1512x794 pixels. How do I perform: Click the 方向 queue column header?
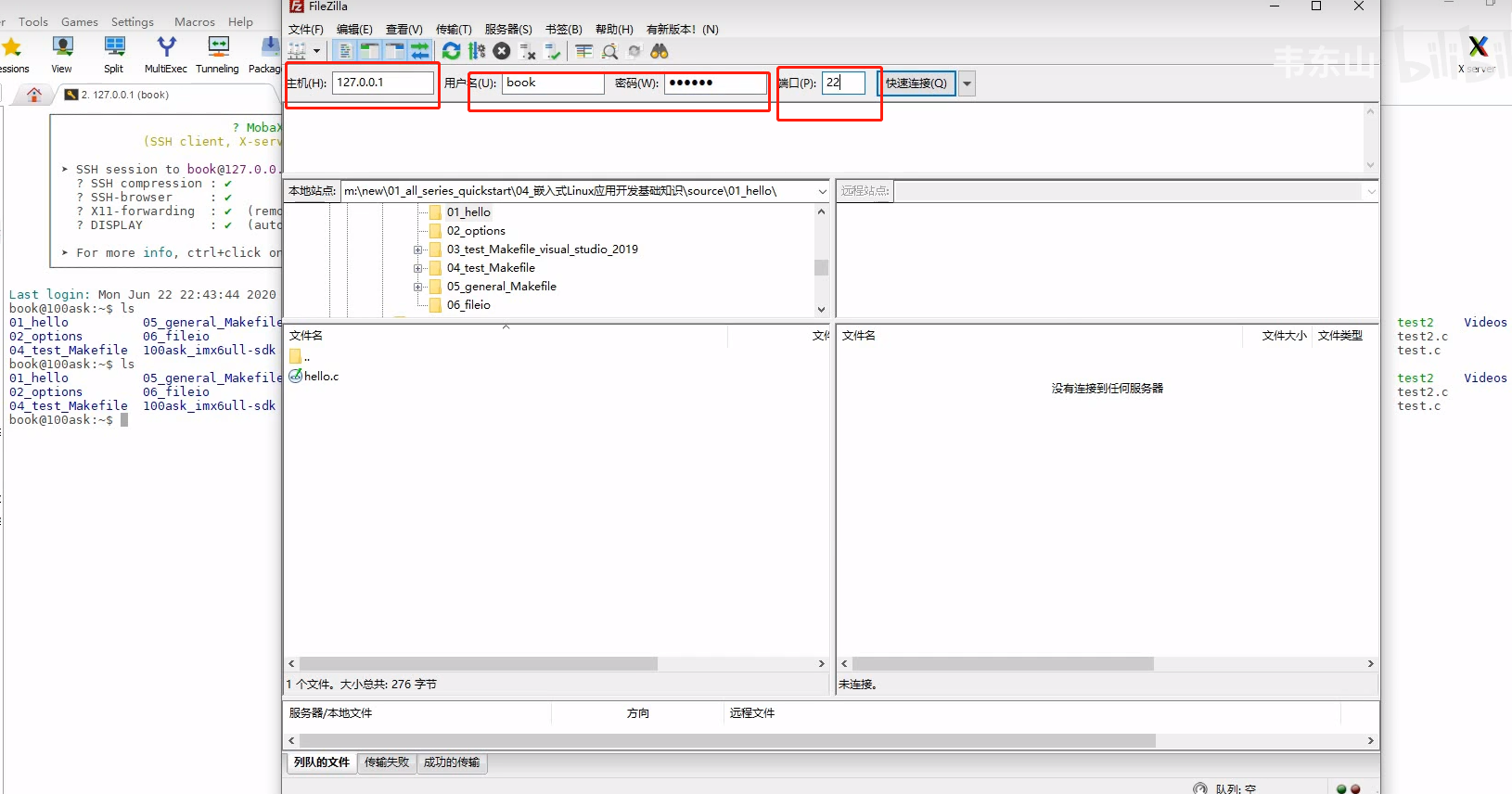637,713
